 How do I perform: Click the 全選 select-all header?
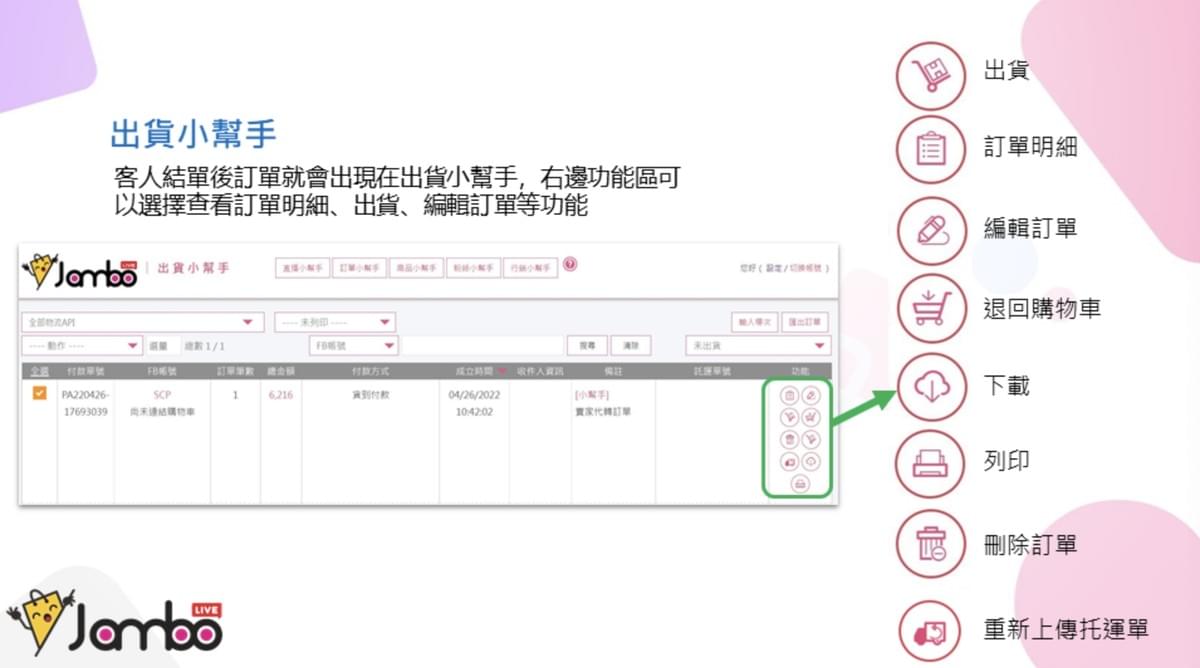(x=39, y=371)
